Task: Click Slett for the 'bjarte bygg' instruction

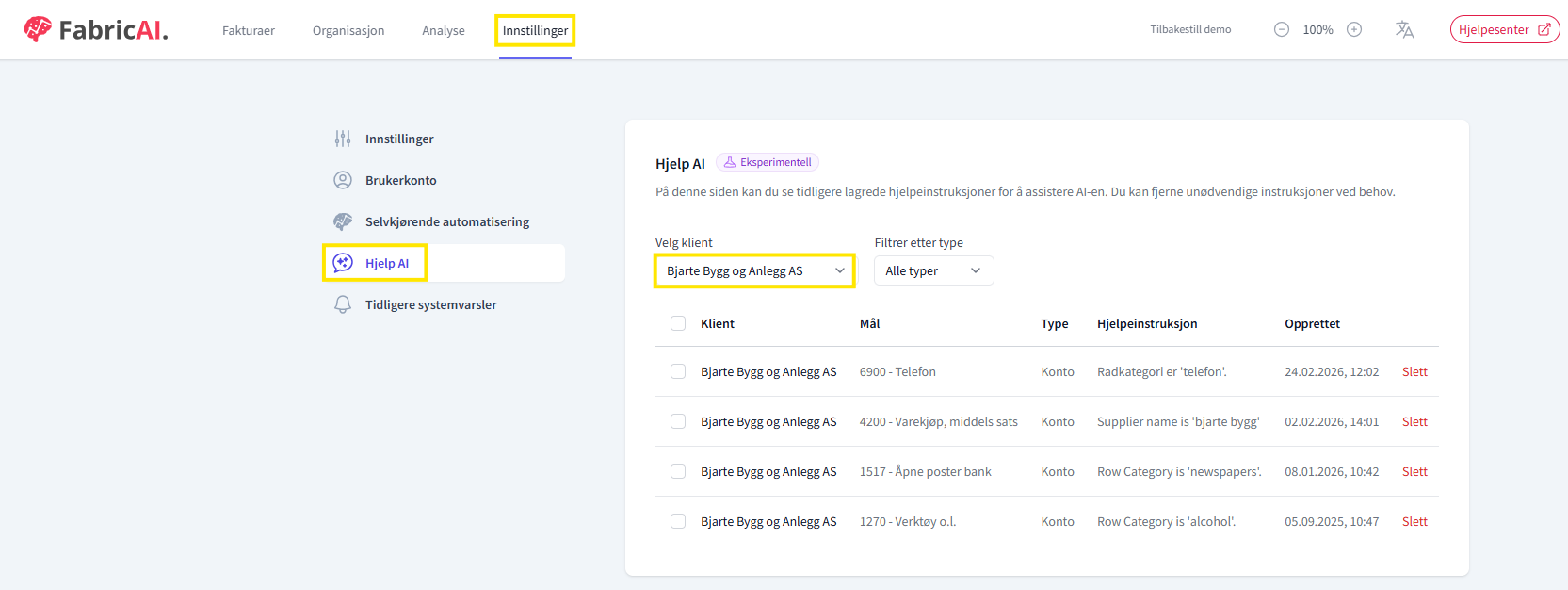Action: click(1414, 421)
